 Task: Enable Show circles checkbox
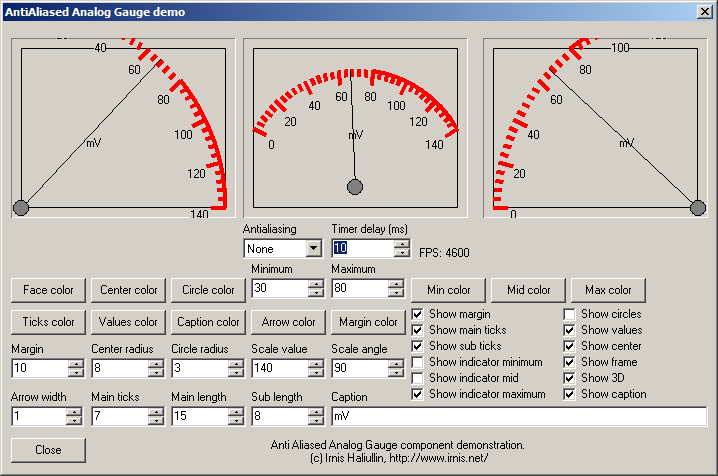coord(570,314)
